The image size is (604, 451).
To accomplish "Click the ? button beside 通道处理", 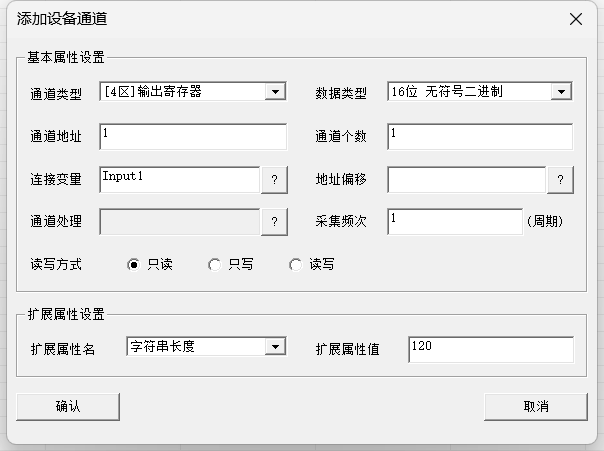I will [x=274, y=221].
